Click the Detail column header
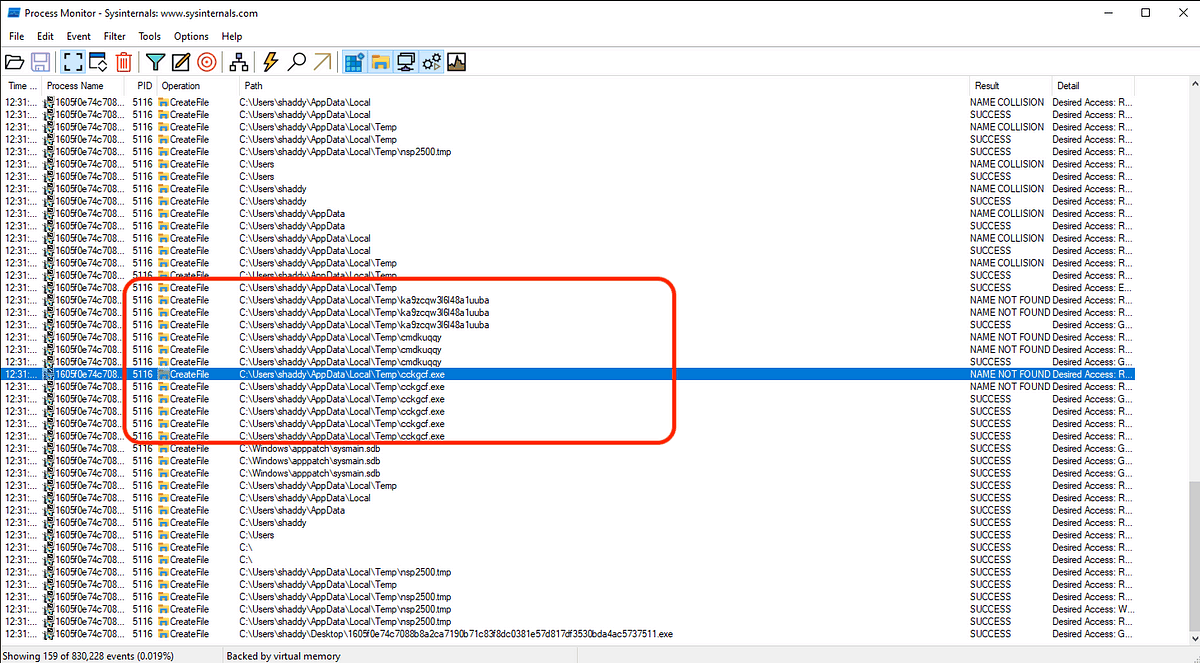The image size is (1200, 663). tap(1093, 86)
